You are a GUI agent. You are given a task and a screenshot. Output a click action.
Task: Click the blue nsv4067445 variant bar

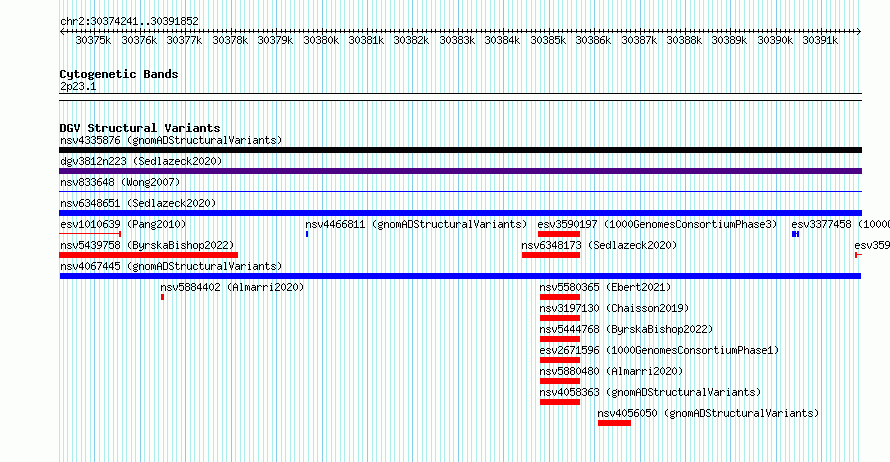(x=460, y=276)
